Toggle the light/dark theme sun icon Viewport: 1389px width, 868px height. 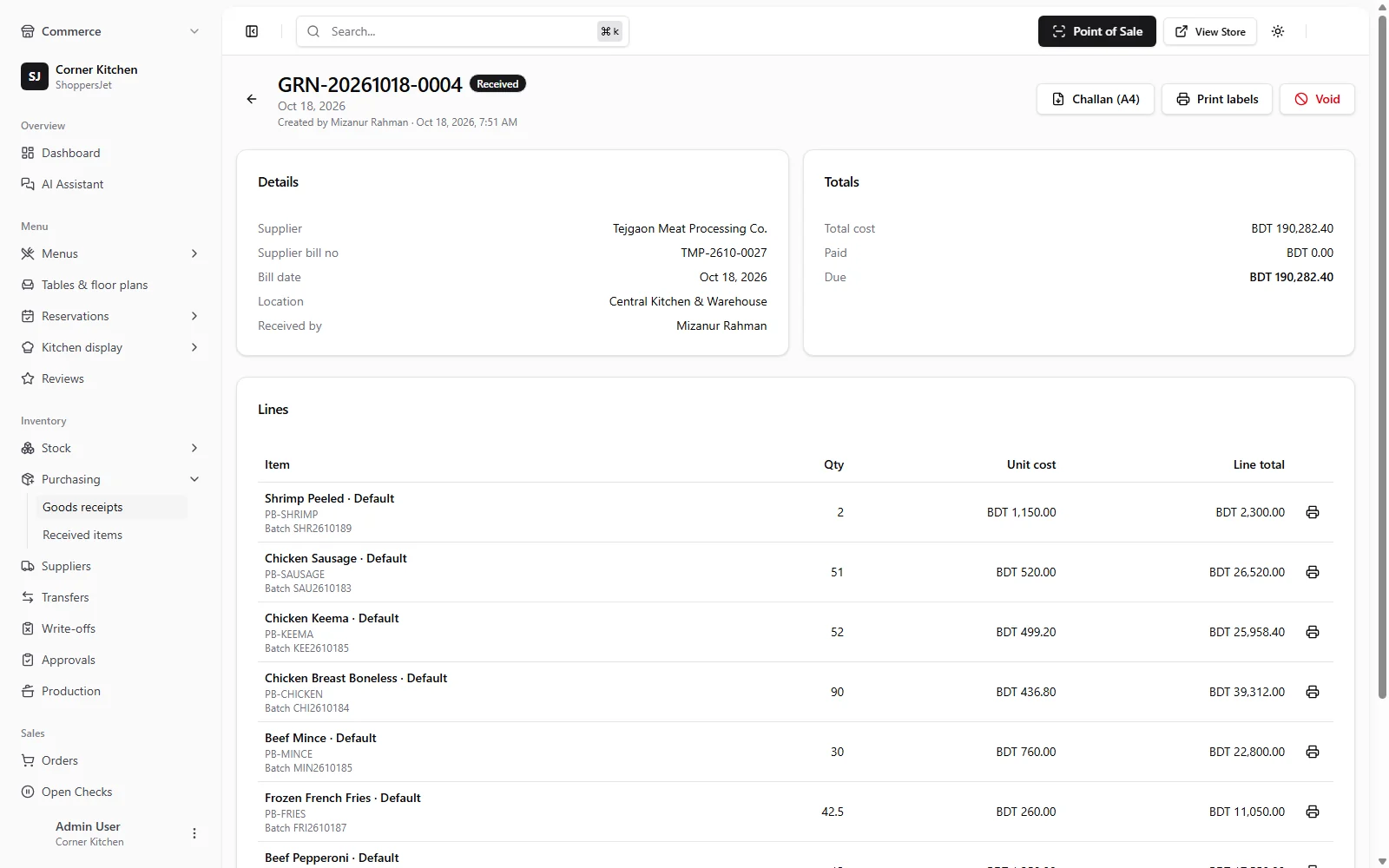1278,31
